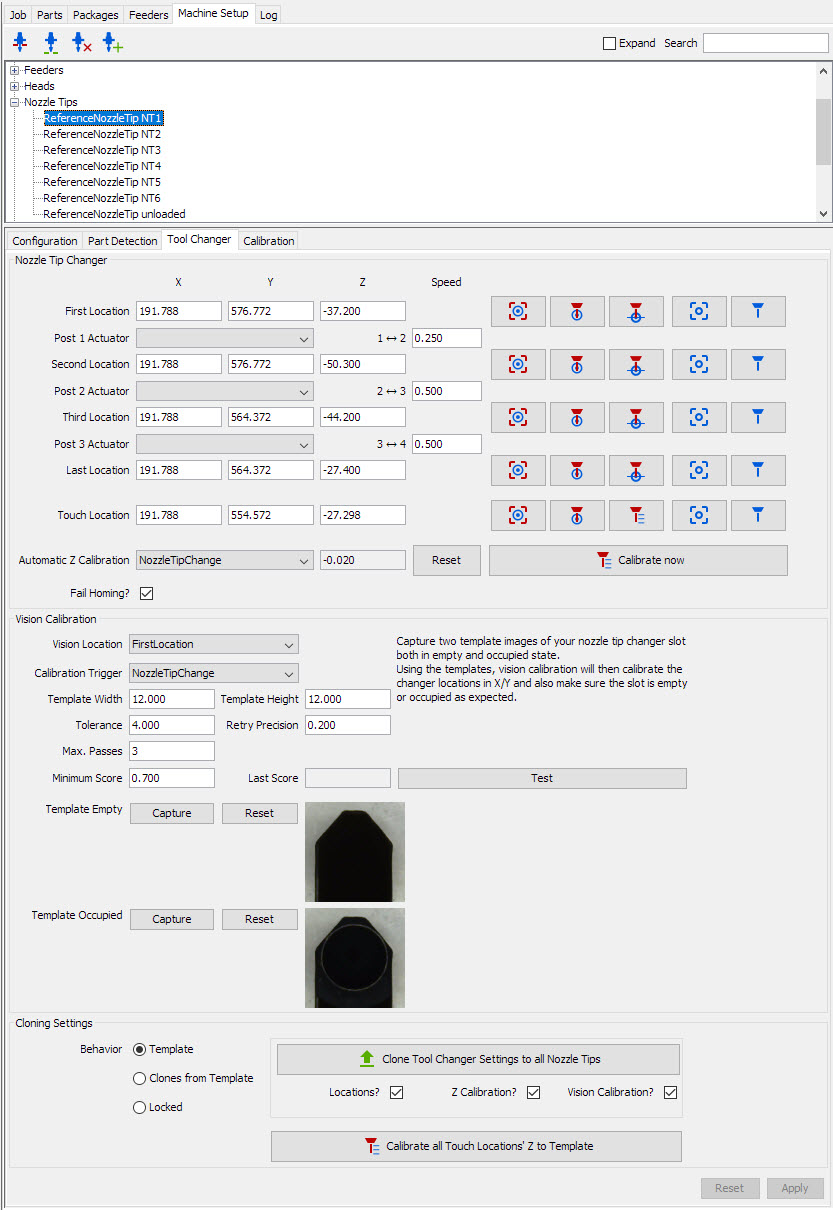Click Reset next to Automatic Z Calibration

447,560
